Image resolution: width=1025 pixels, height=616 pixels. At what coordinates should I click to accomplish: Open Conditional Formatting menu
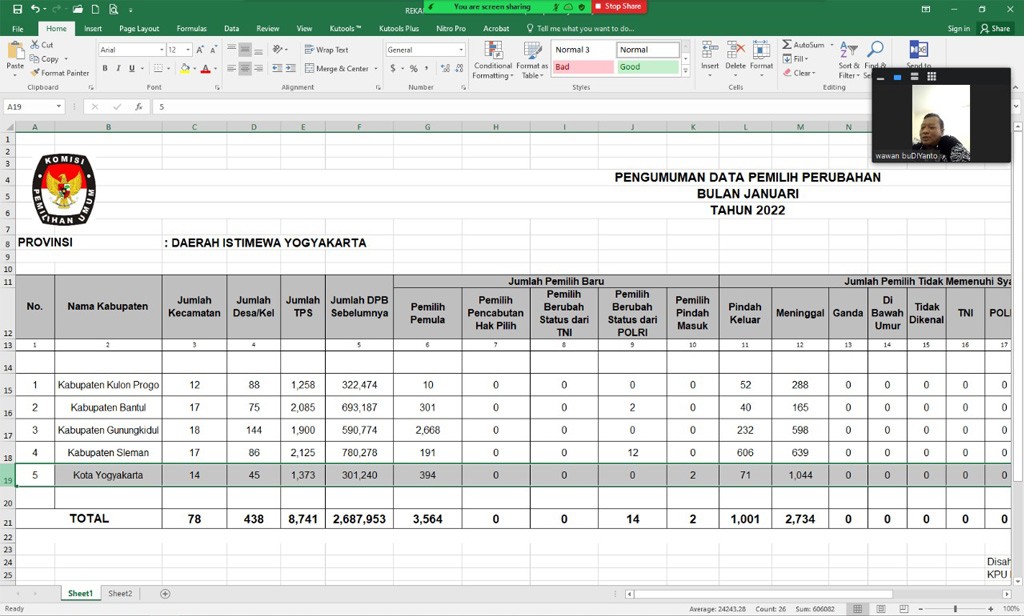tap(492, 58)
